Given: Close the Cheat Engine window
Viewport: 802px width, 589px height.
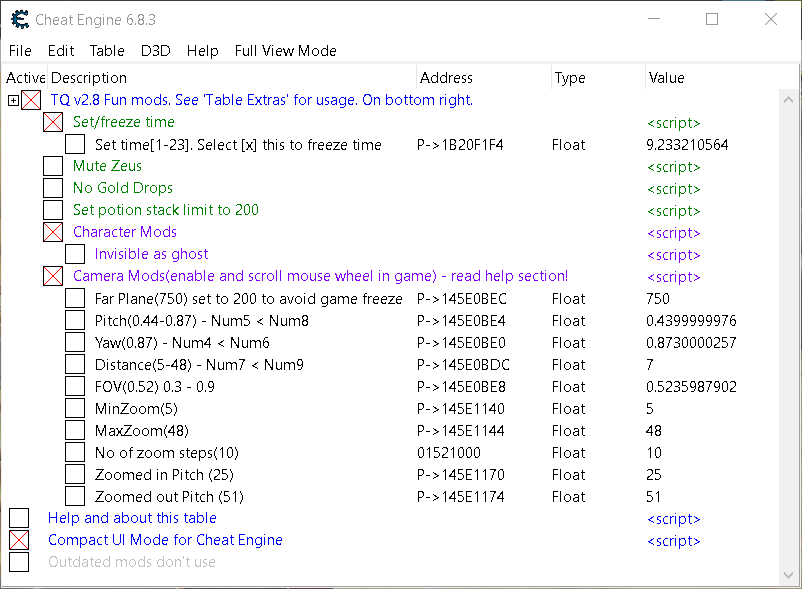Looking at the screenshot, I should point(771,19).
